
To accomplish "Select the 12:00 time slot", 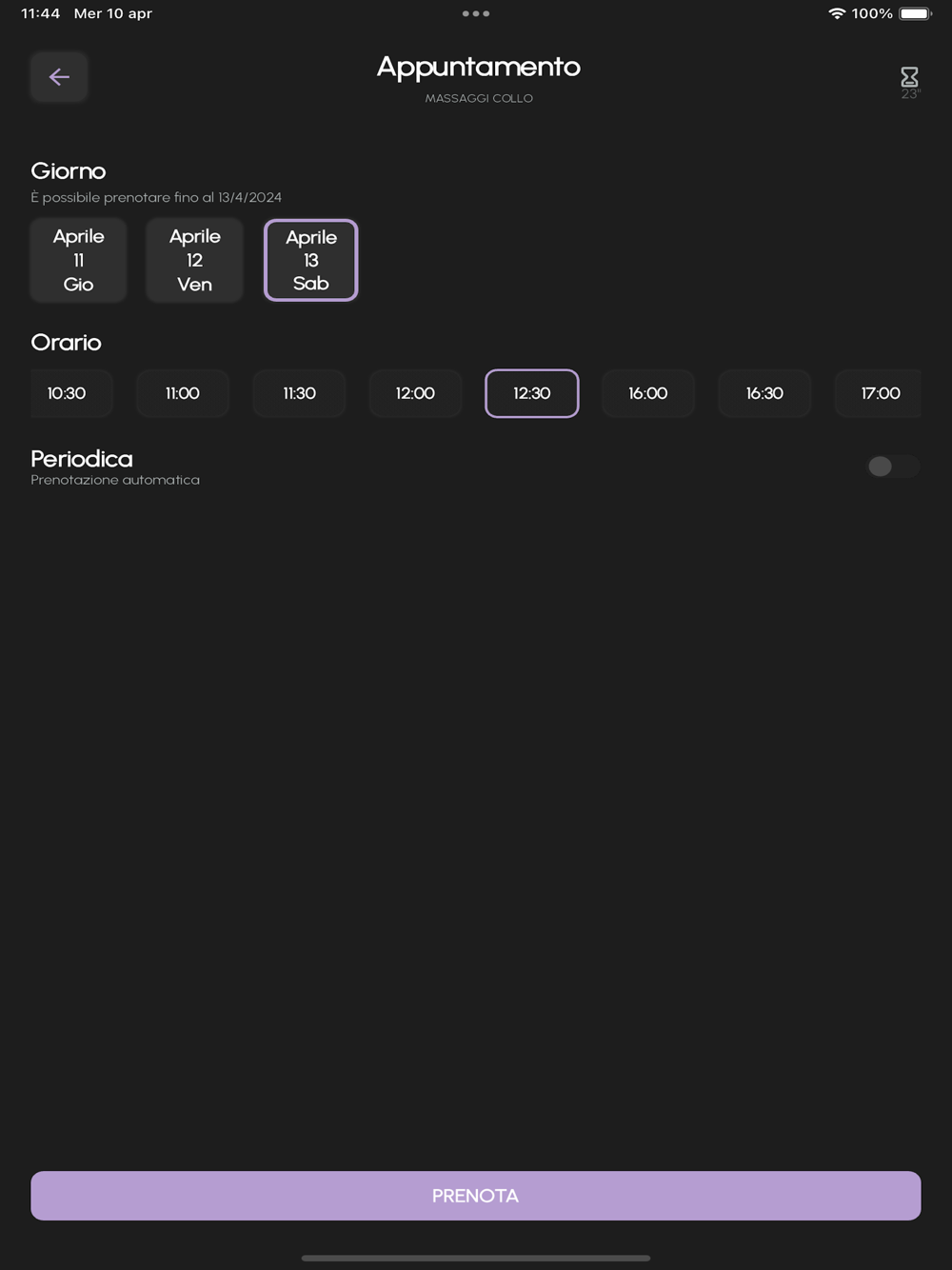I will tap(415, 393).
